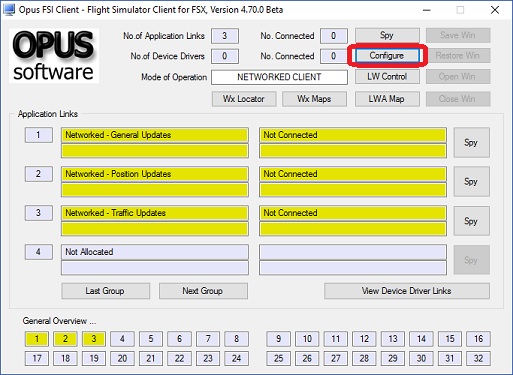Minimize the Opus FSI Client window
513x375 pixels.
(427, 10)
